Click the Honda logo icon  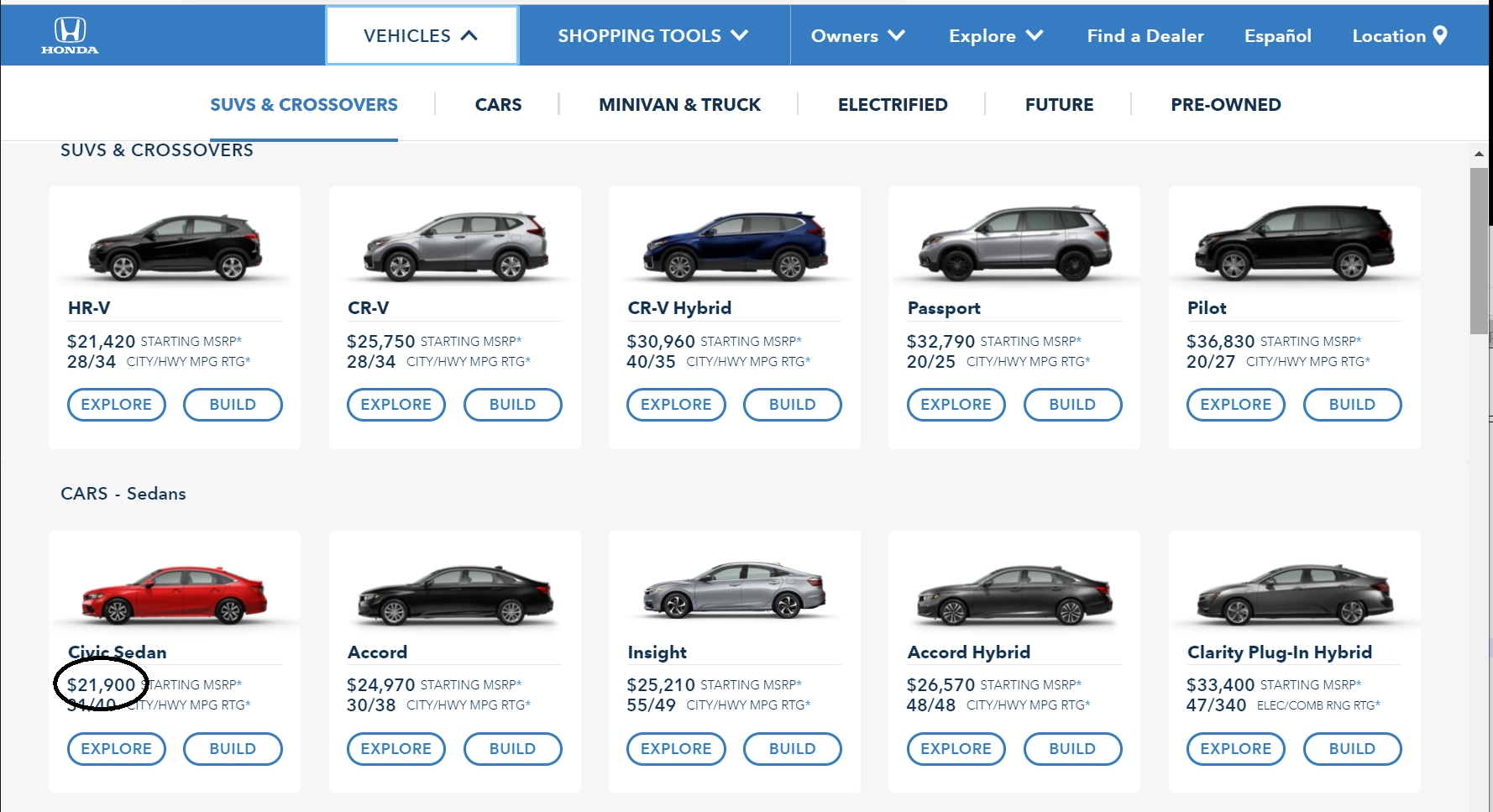point(70,36)
